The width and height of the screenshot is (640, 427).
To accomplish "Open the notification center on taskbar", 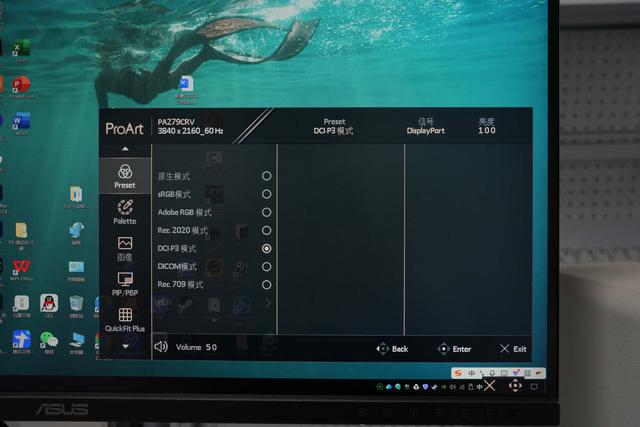I will [x=534, y=386].
